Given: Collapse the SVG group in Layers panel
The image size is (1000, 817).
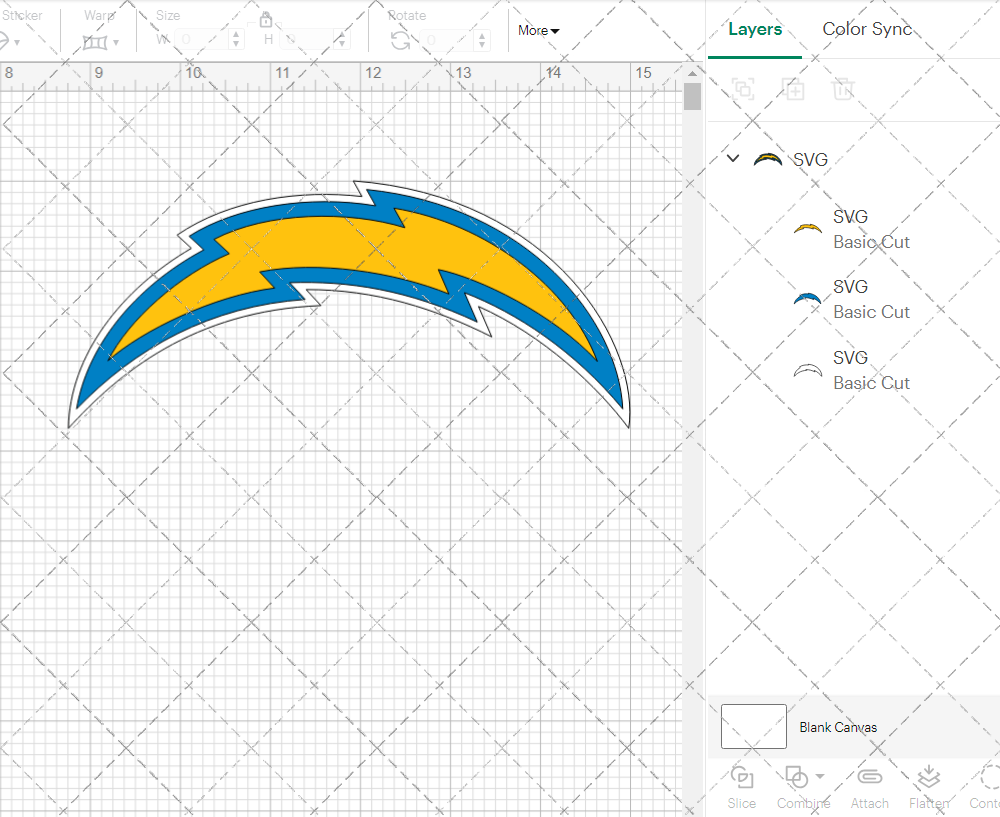Looking at the screenshot, I should [732, 158].
